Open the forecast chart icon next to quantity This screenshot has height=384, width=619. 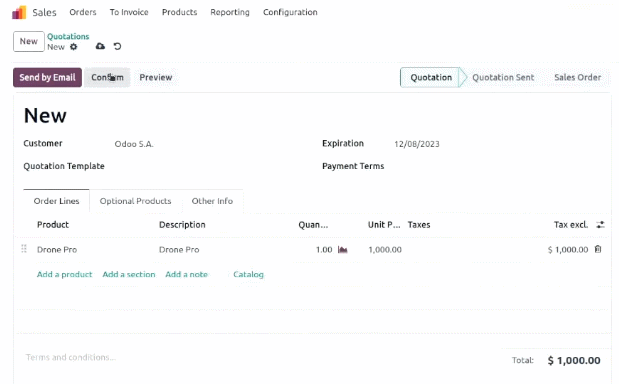pyautogui.click(x=343, y=249)
